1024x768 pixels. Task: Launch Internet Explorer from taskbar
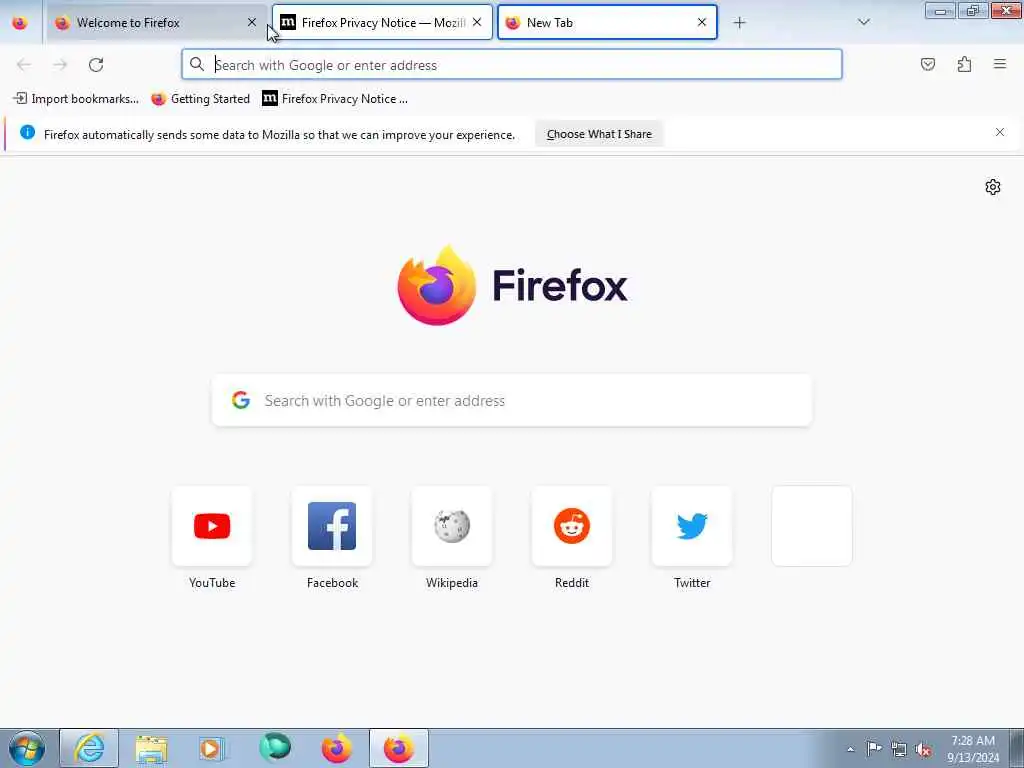click(89, 748)
